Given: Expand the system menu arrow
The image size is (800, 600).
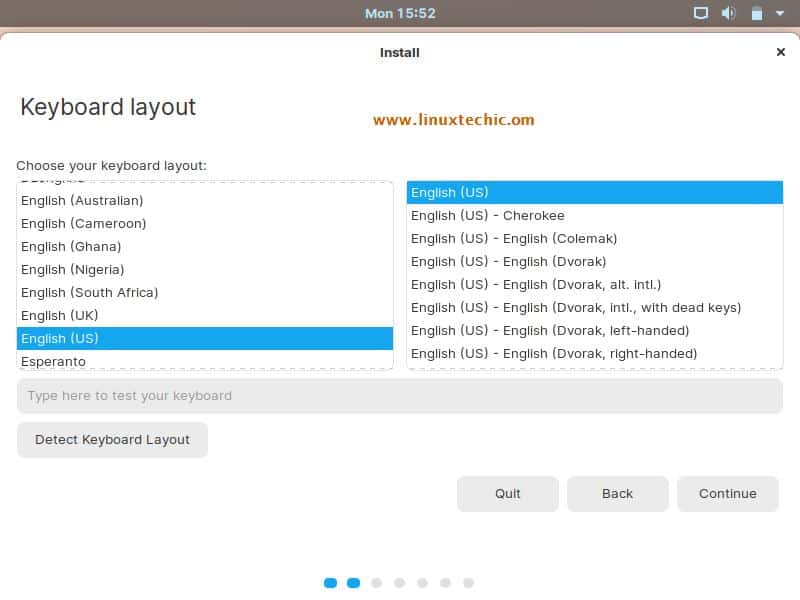Looking at the screenshot, I should coord(780,13).
